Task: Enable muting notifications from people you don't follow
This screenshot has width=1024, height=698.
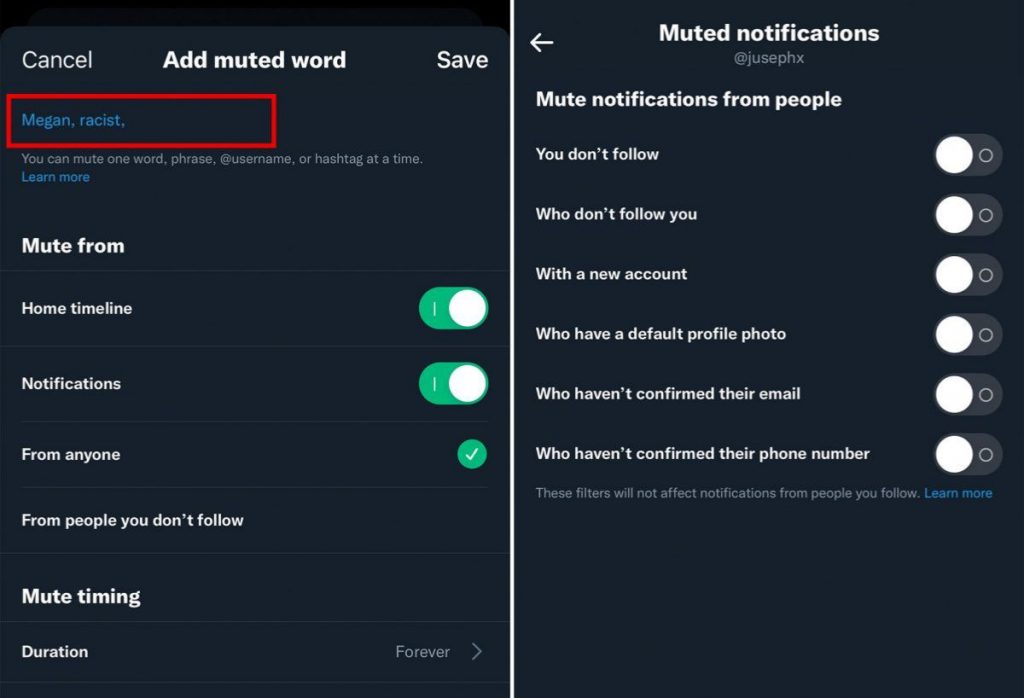Action: (967, 154)
